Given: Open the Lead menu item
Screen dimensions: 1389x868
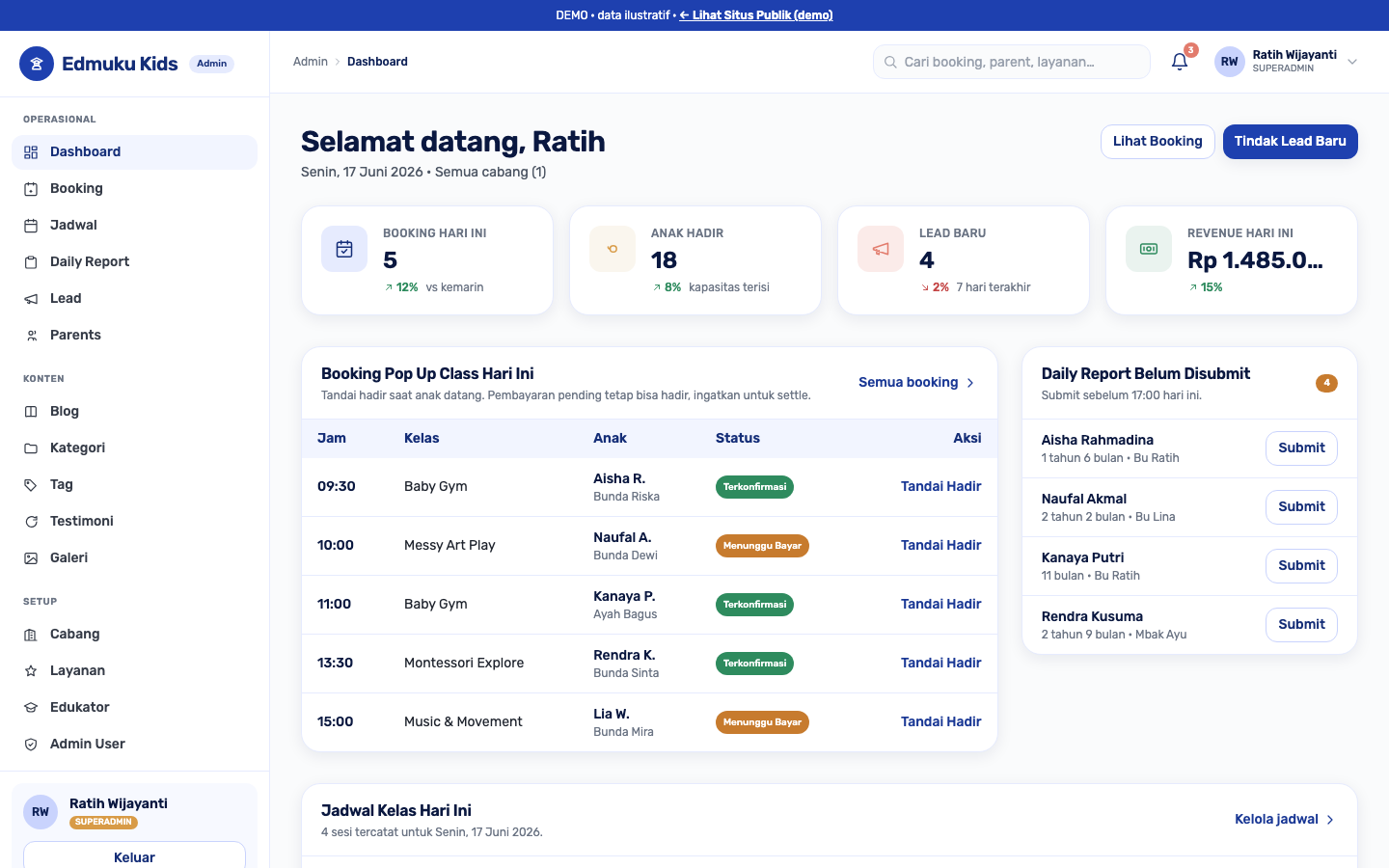Looking at the screenshot, I should coord(134,299).
